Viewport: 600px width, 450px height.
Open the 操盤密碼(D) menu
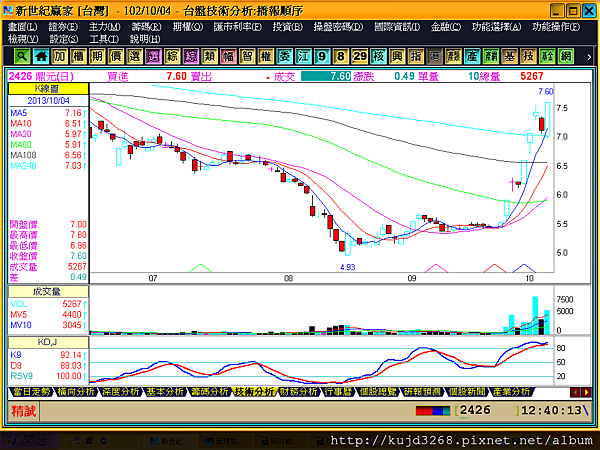pyautogui.click(x=338, y=27)
